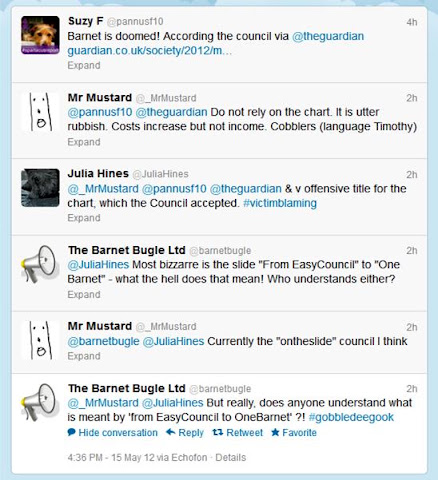The height and width of the screenshot is (480, 438).
Task: Click the Reply arrow icon
Action: tap(170, 432)
